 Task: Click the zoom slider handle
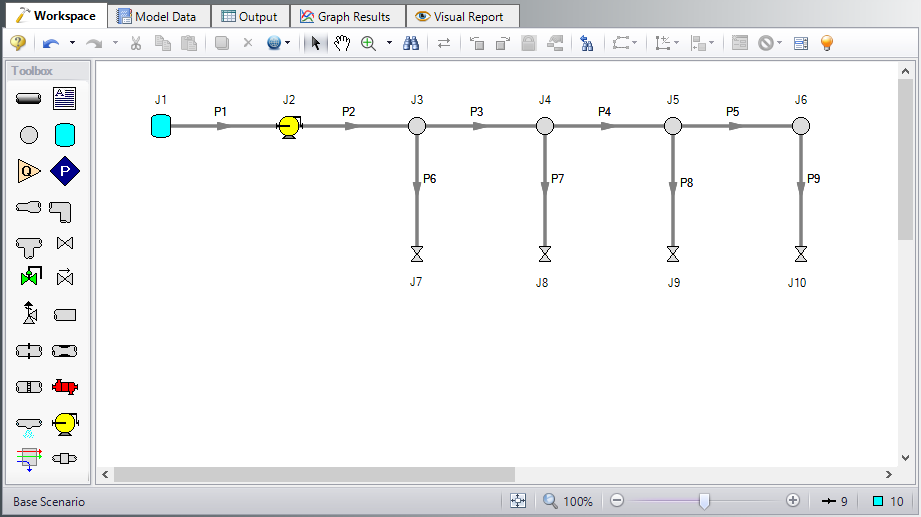(x=704, y=501)
